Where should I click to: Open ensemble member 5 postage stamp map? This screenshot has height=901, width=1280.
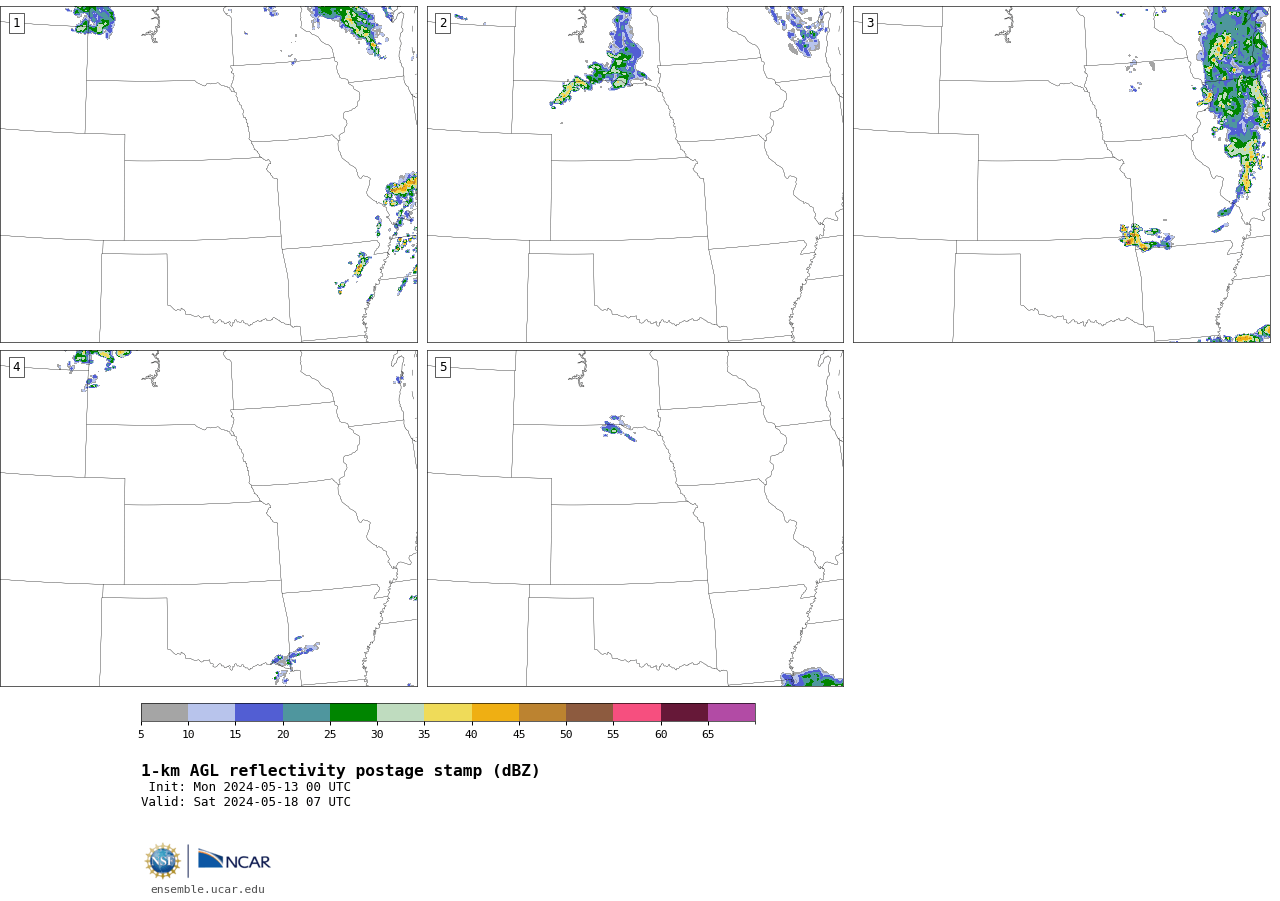pos(635,518)
